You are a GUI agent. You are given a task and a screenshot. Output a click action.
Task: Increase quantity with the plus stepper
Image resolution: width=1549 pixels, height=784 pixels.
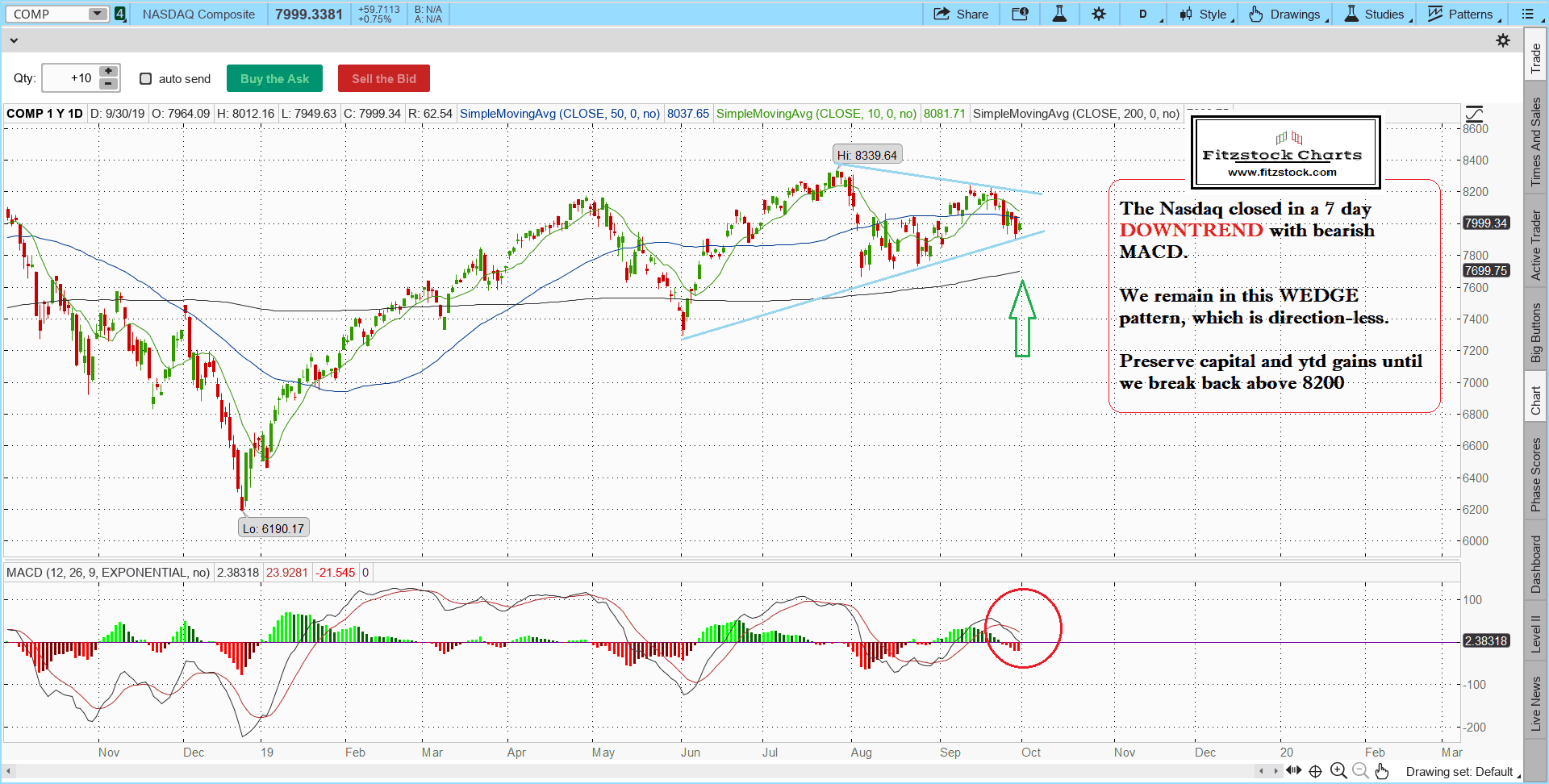point(109,72)
